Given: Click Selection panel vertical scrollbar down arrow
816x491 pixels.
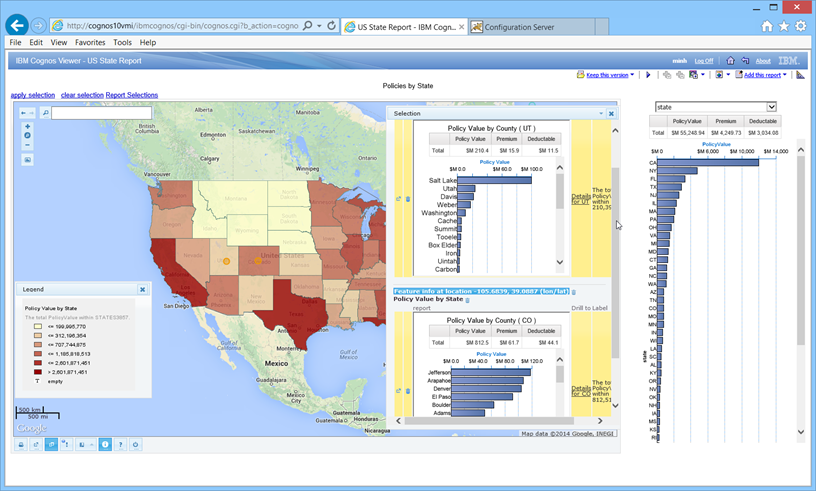Looking at the screenshot, I should (615, 406).
